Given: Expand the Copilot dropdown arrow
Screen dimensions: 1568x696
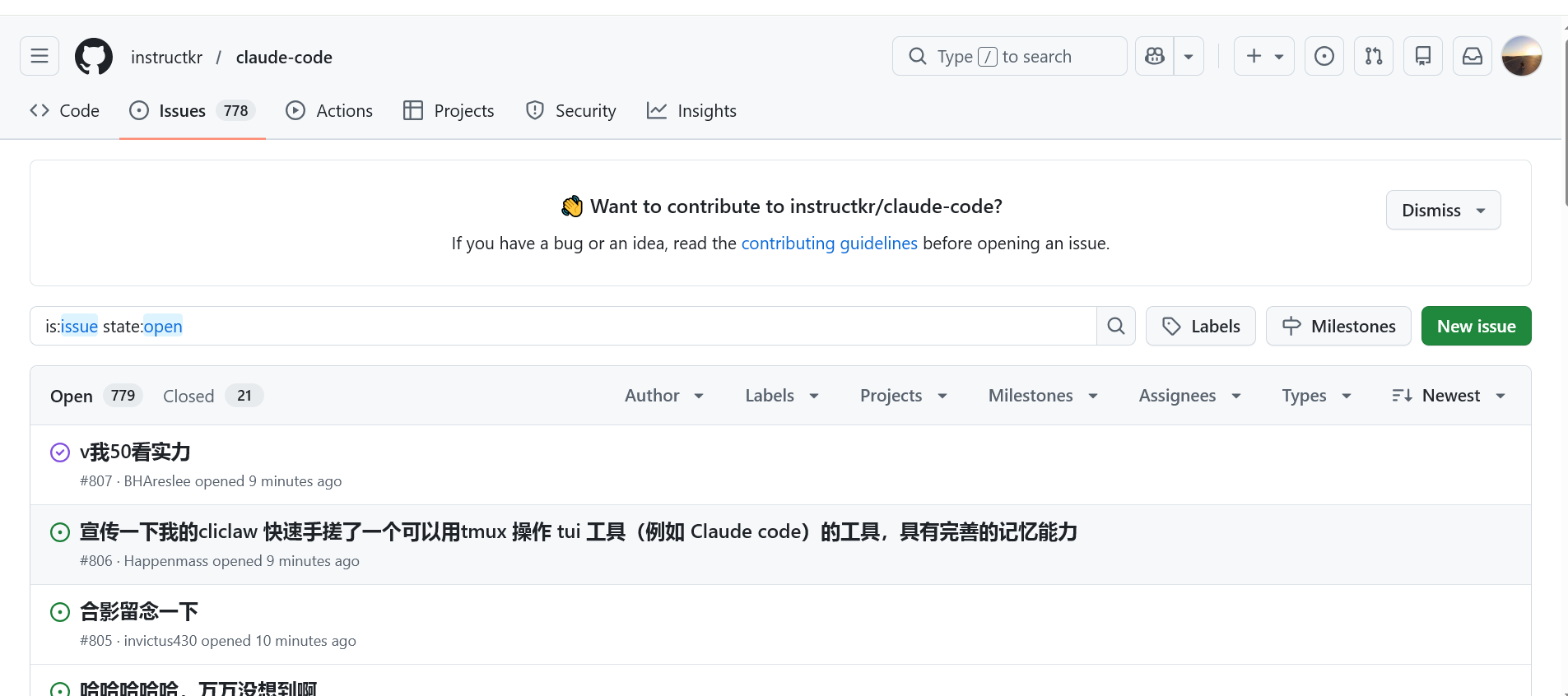Looking at the screenshot, I should tap(1189, 56).
